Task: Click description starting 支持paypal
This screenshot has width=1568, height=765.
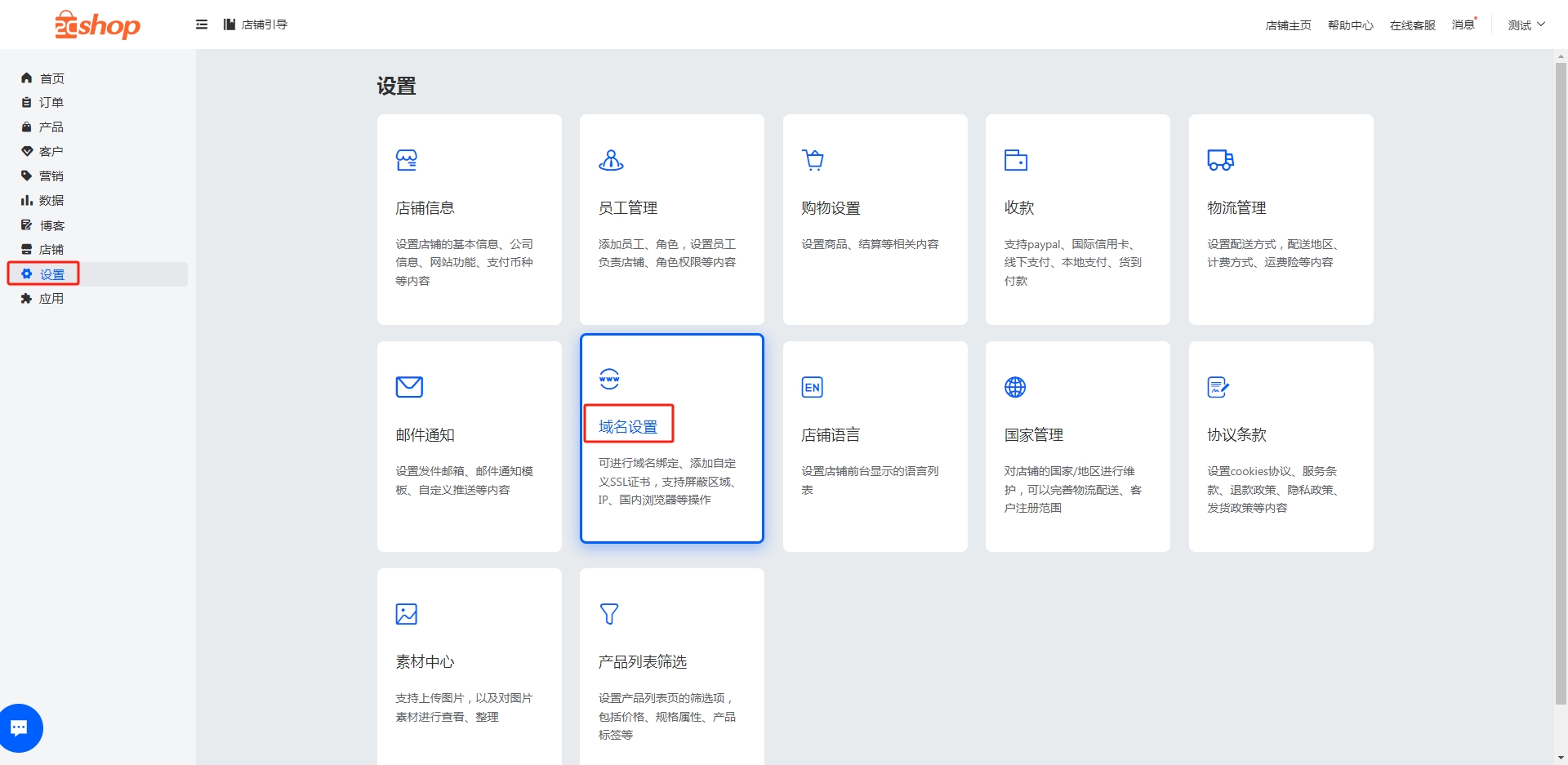Action: (x=1073, y=262)
